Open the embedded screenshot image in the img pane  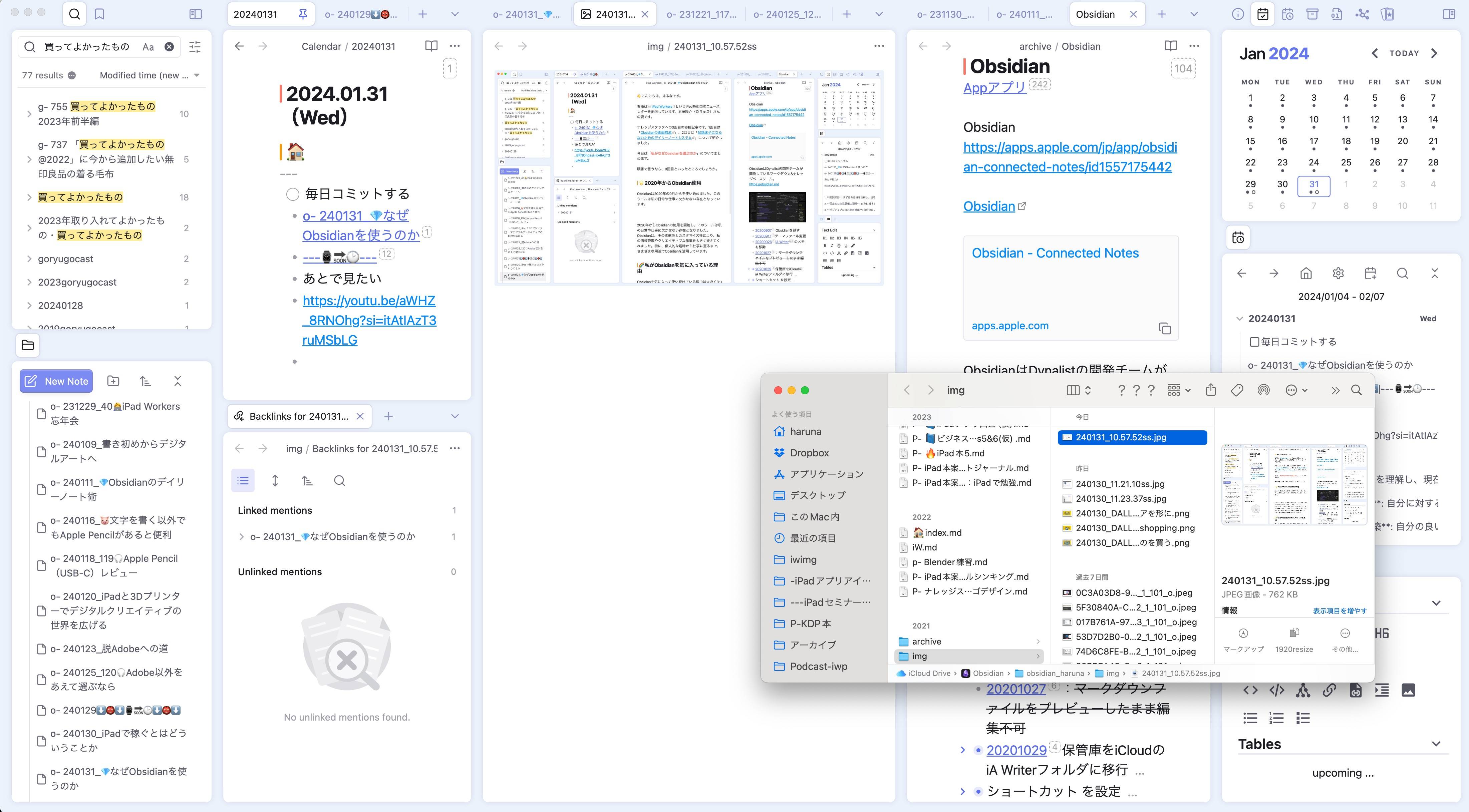click(x=689, y=177)
